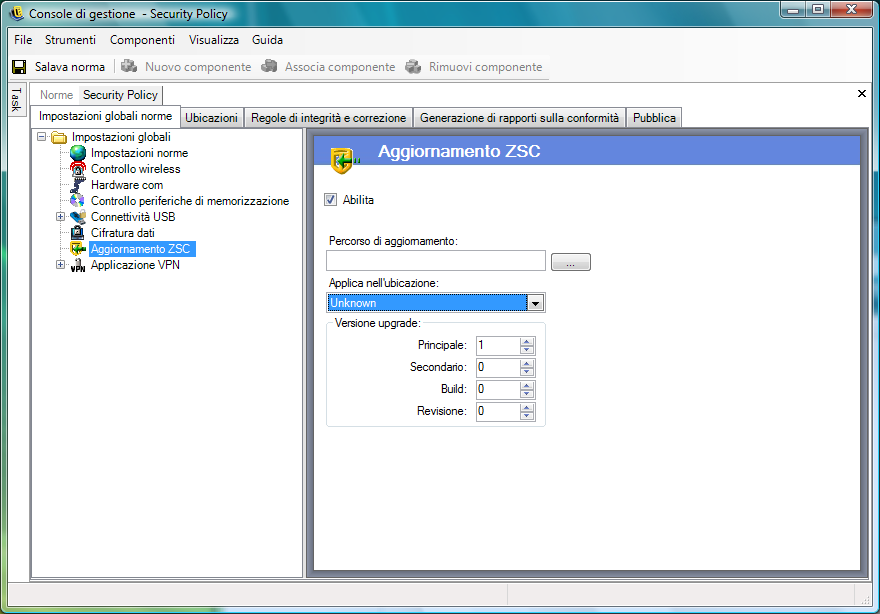The image size is (880, 614).
Task: Select Aggiornamento ZSC in the tree
Action: click(x=141, y=249)
